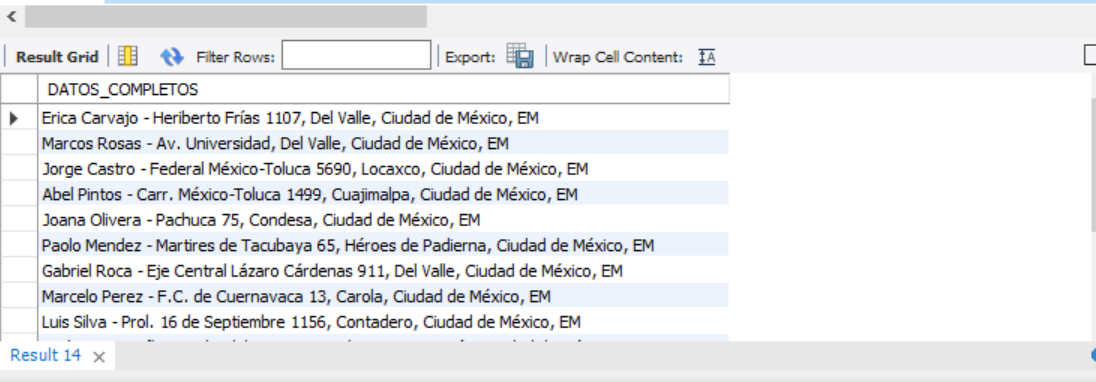
Task: Click the refresh results icon
Action: tap(171, 57)
